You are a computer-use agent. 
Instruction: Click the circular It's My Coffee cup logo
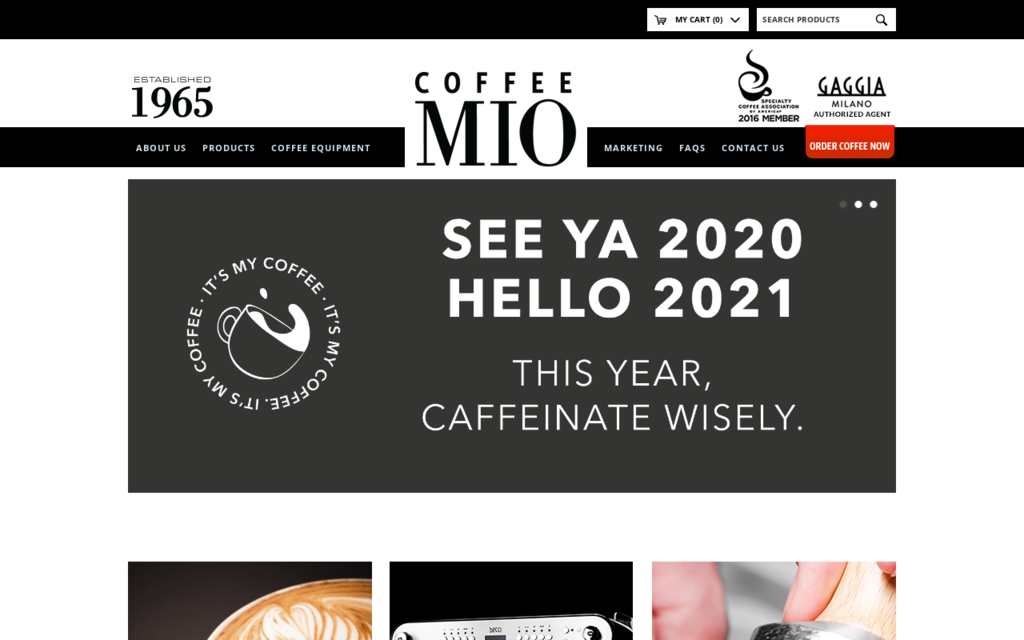(x=264, y=334)
